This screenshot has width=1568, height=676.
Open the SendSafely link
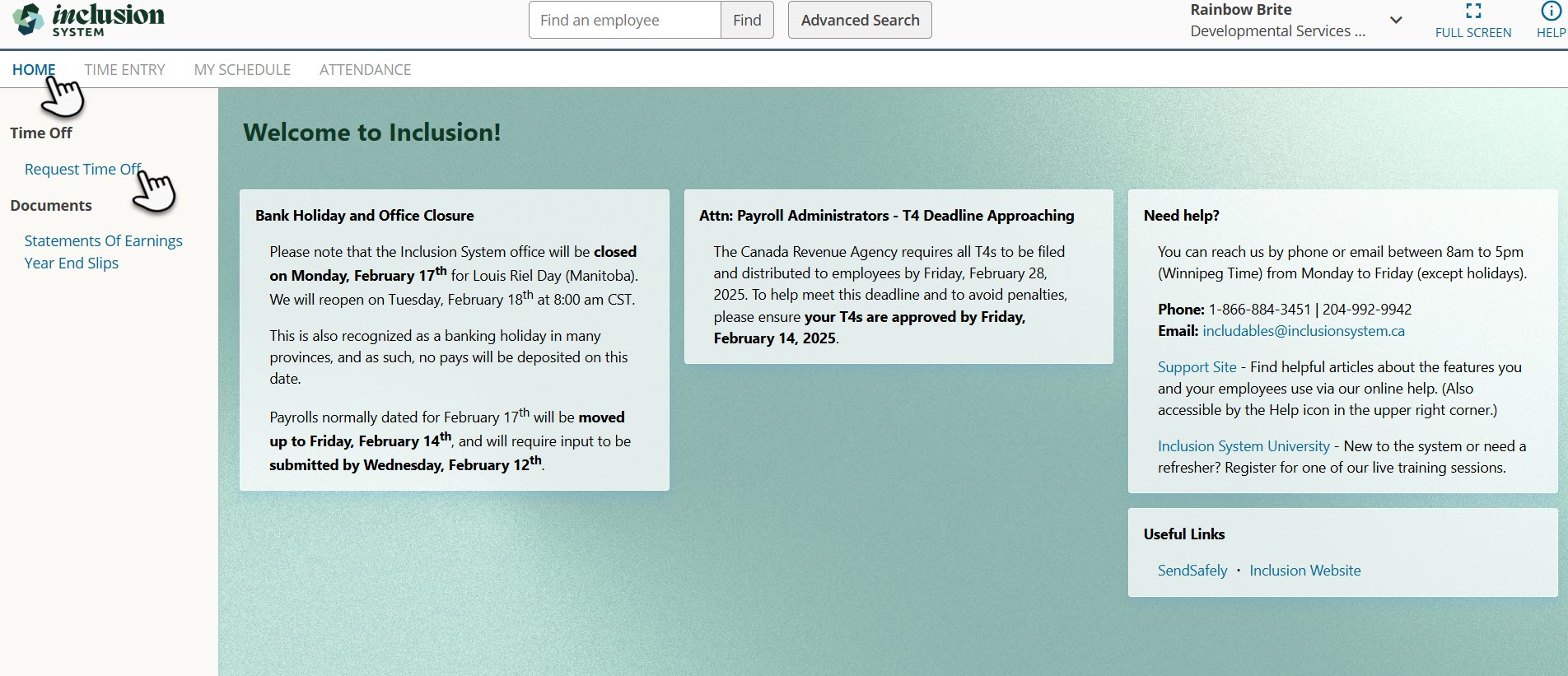click(1192, 571)
